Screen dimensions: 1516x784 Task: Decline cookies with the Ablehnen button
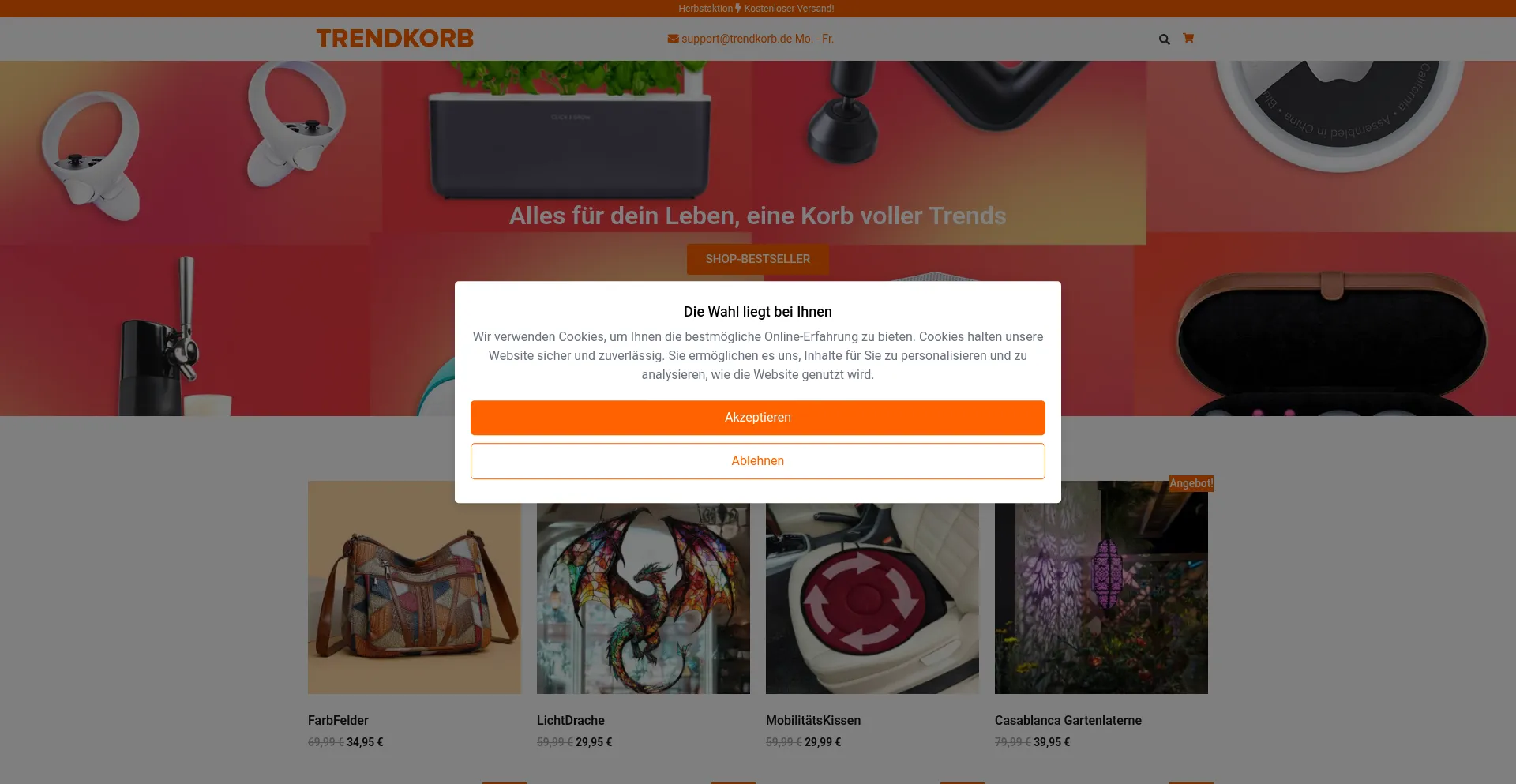tap(758, 461)
